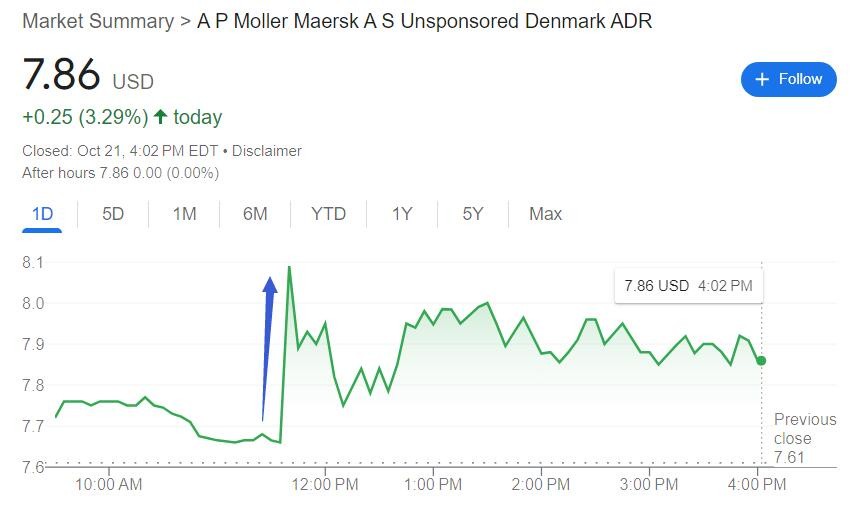Click the green up-arrow beside today
Image resolution: width=856 pixels, height=513 pixels.
click(x=160, y=117)
